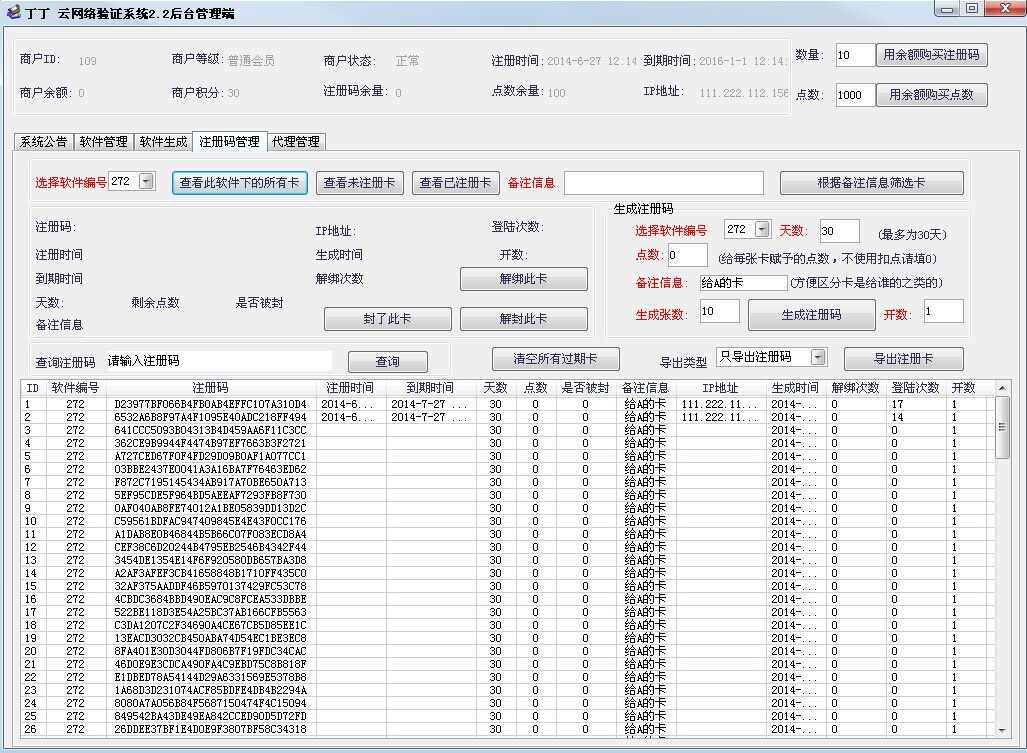Click the 天数 column header
1027x753 pixels.
496,388
